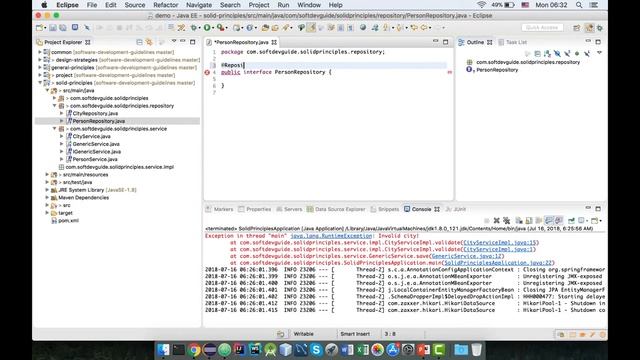640x360 pixels.
Task: Select the PersonRepository.java editor tab
Action: (241, 42)
